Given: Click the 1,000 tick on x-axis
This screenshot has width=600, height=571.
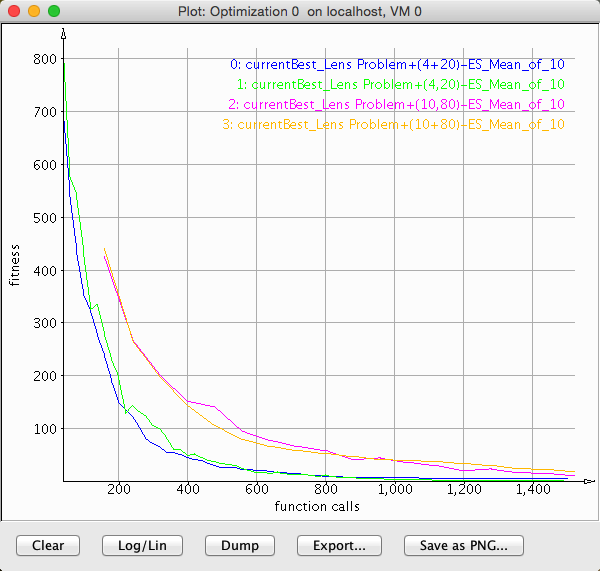Looking at the screenshot, I should tap(394, 490).
